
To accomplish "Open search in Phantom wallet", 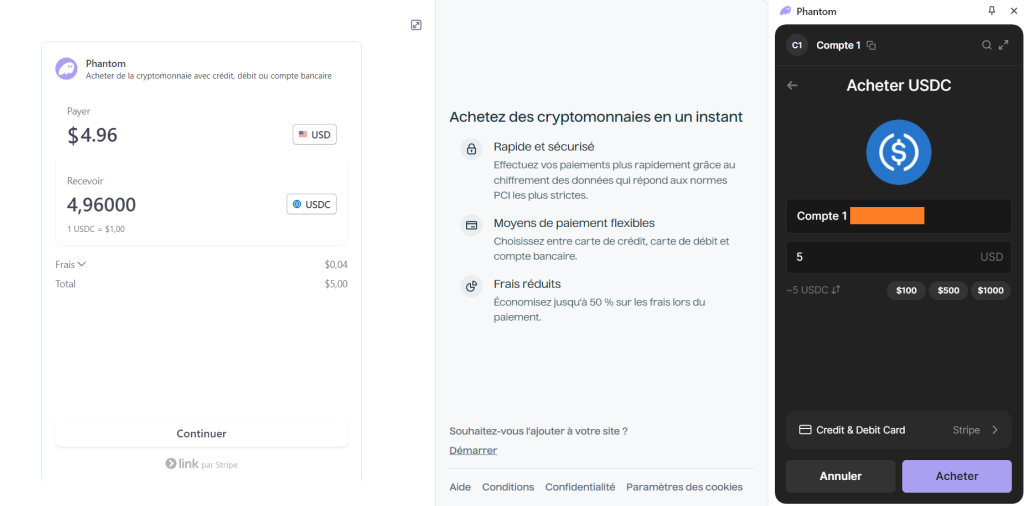I will click(x=987, y=45).
